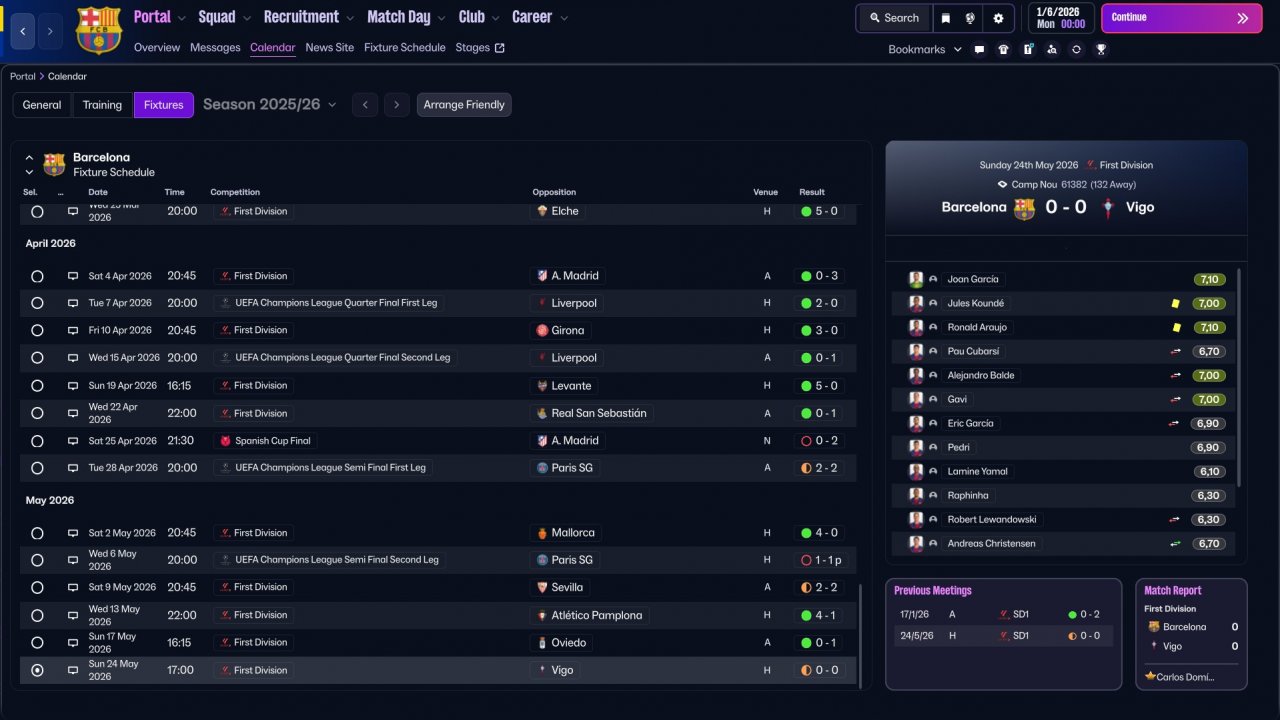Click the fixture list vertical scrollbar

tap(859, 636)
